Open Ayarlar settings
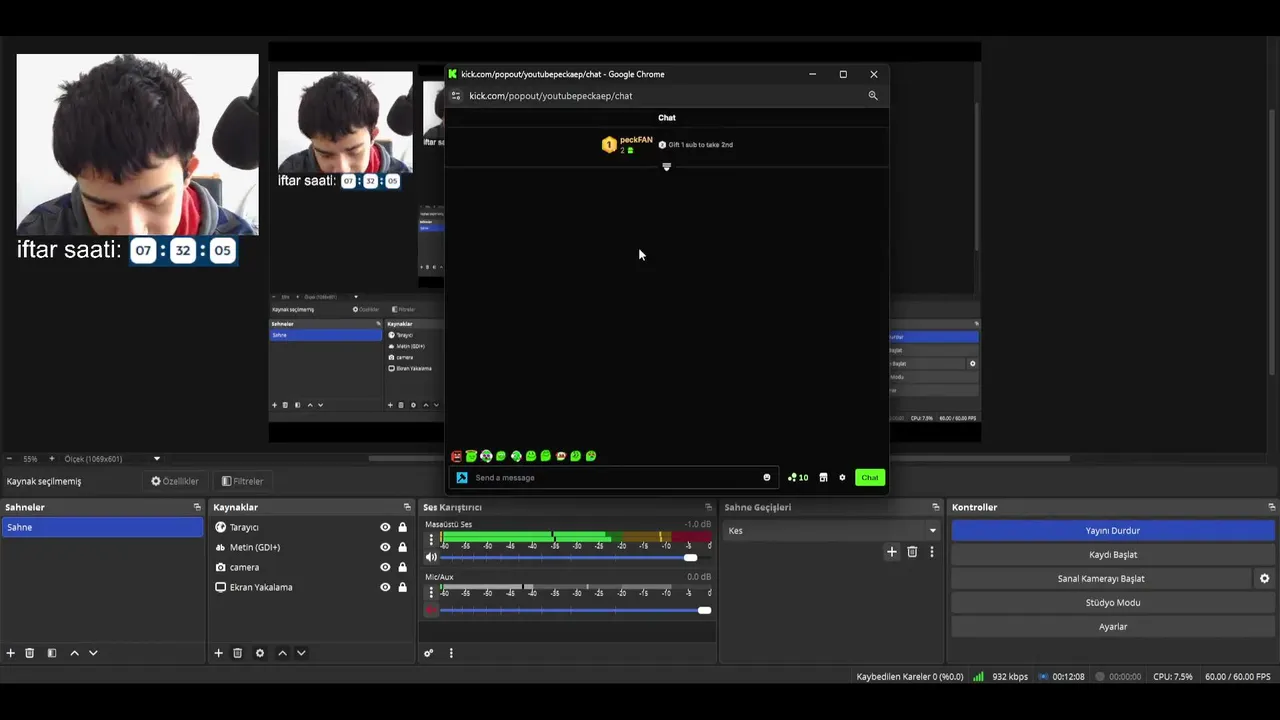 (x=1113, y=626)
